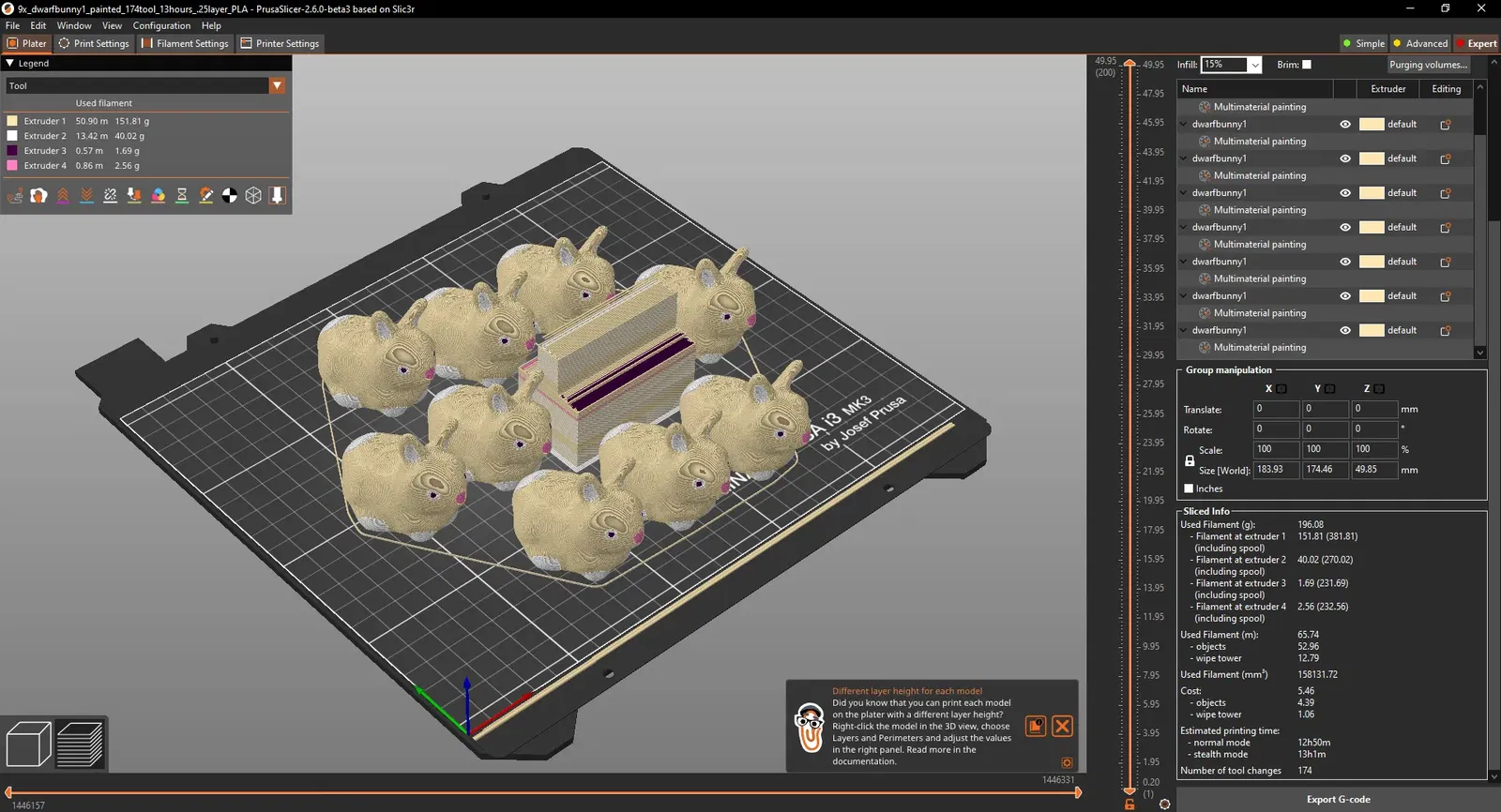This screenshot has width=1501, height=812.
Task: Switch to 3D editor view cube
Action: (x=28, y=744)
